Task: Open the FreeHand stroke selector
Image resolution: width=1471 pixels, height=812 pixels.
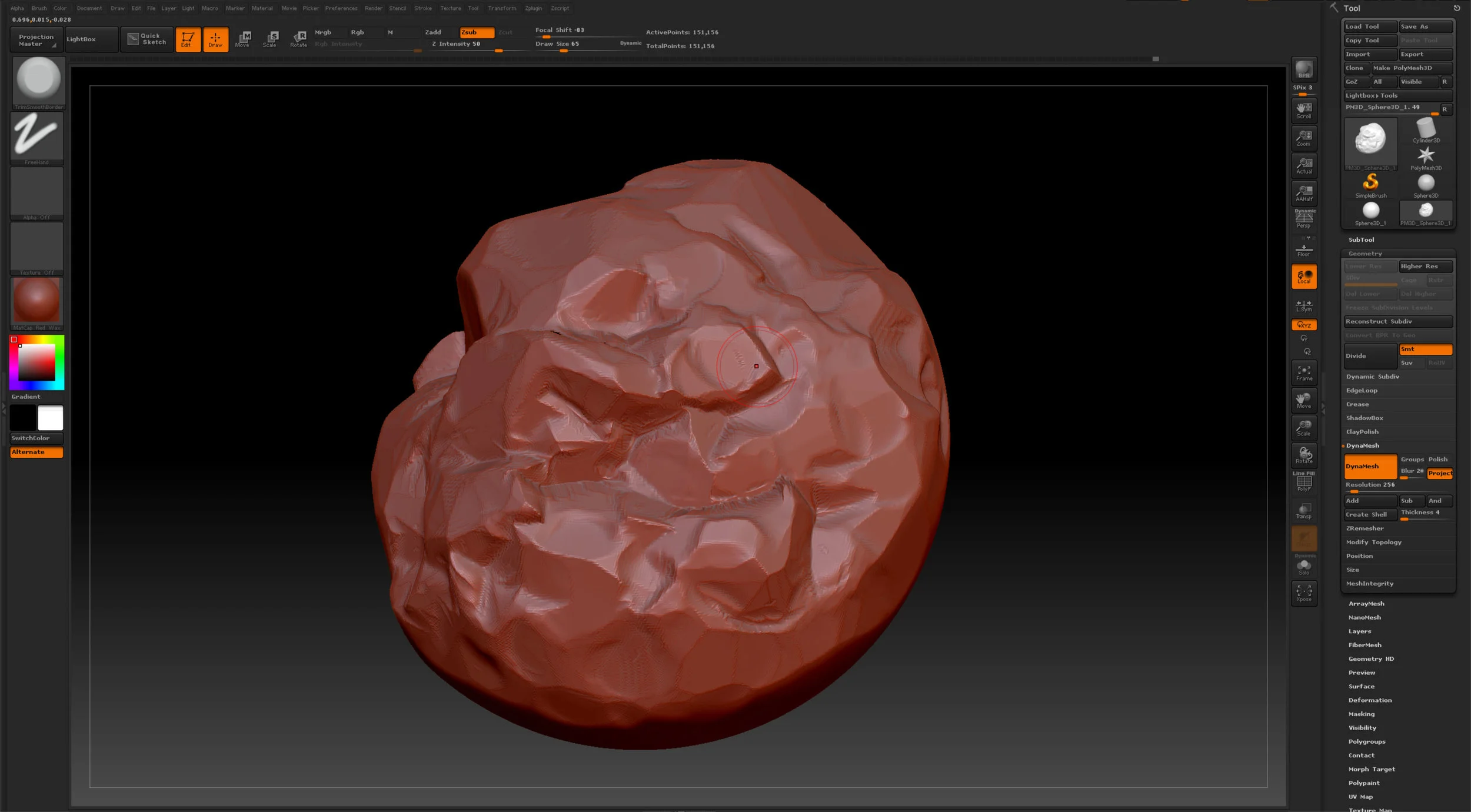Action: [x=38, y=138]
